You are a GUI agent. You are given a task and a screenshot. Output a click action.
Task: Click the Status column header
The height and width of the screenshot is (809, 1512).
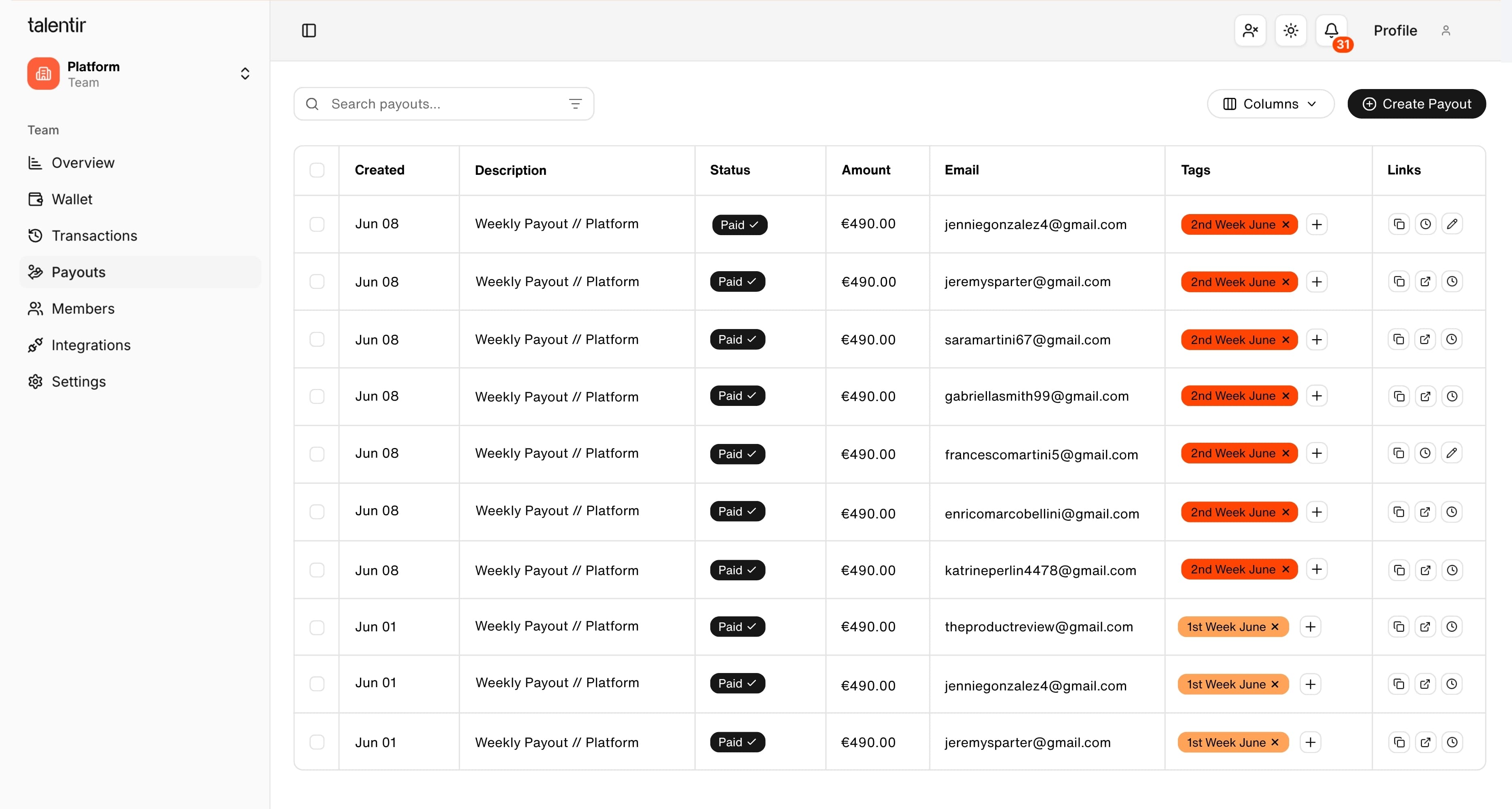pos(730,170)
